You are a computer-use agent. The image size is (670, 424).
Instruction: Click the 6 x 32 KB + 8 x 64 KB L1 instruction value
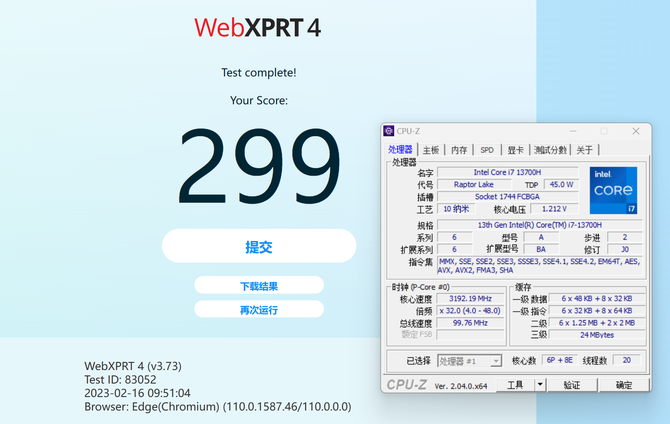point(597,311)
